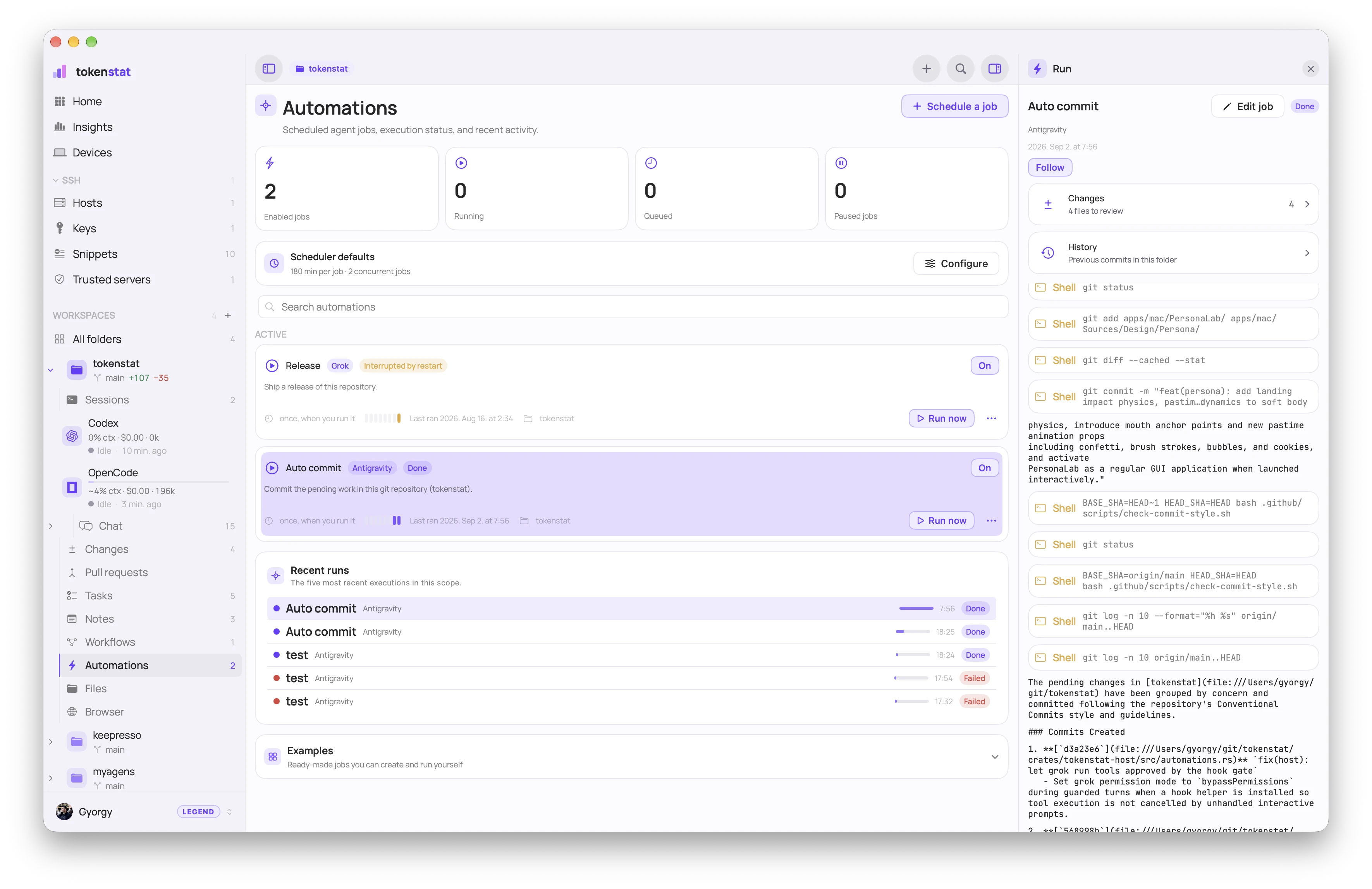Open the OpenCode session icon
Viewport: 1372px width, 889px height.
pyautogui.click(x=72, y=487)
